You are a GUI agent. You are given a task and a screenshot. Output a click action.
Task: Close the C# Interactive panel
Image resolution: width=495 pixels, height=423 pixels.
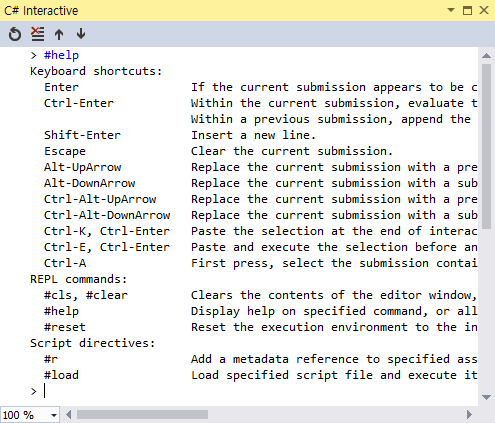[x=484, y=10]
